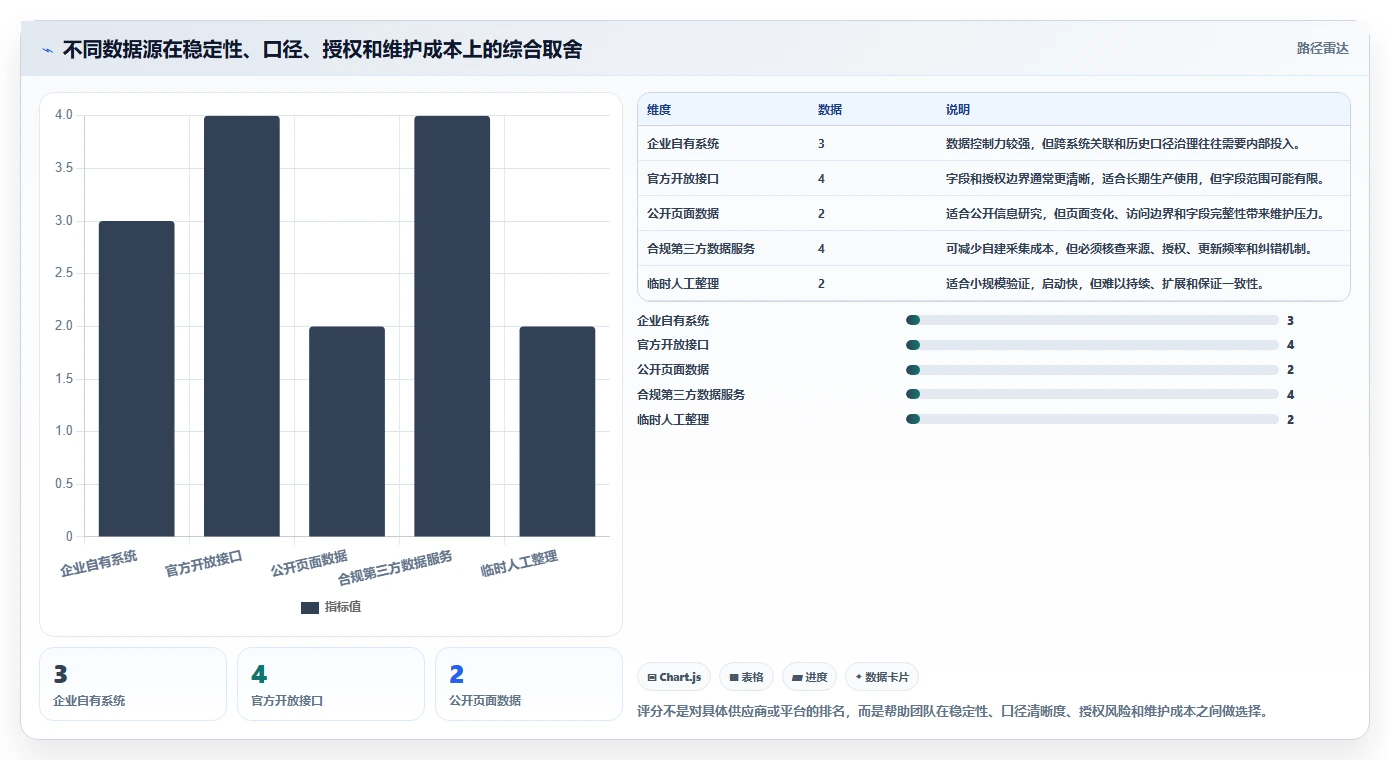Viewport: 1390px width, 760px height.
Task: Click the 表格 tag chip
Action: [746, 677]
